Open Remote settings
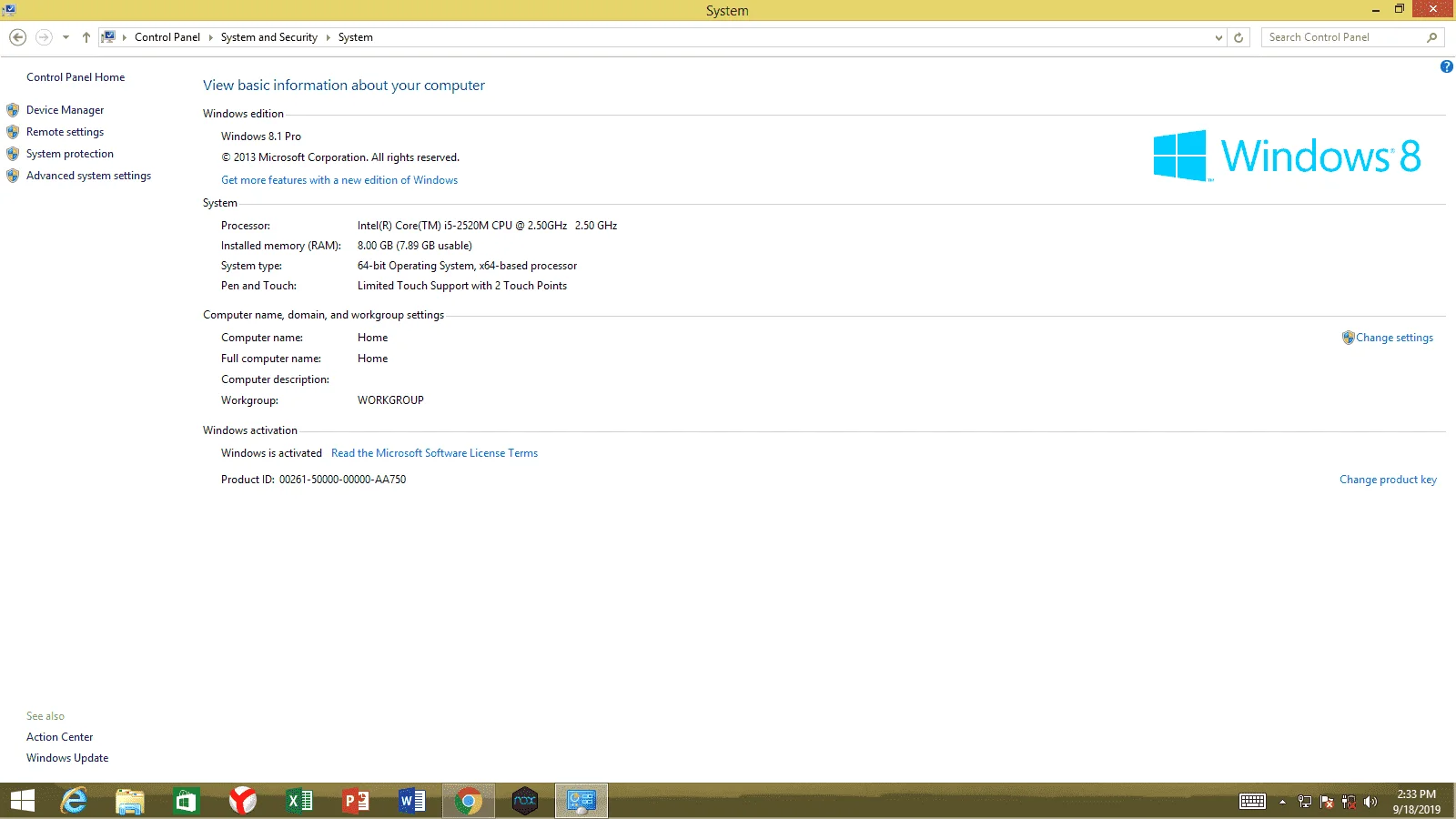The width and height of the screenshot is (1456, 819). (66, 132)
